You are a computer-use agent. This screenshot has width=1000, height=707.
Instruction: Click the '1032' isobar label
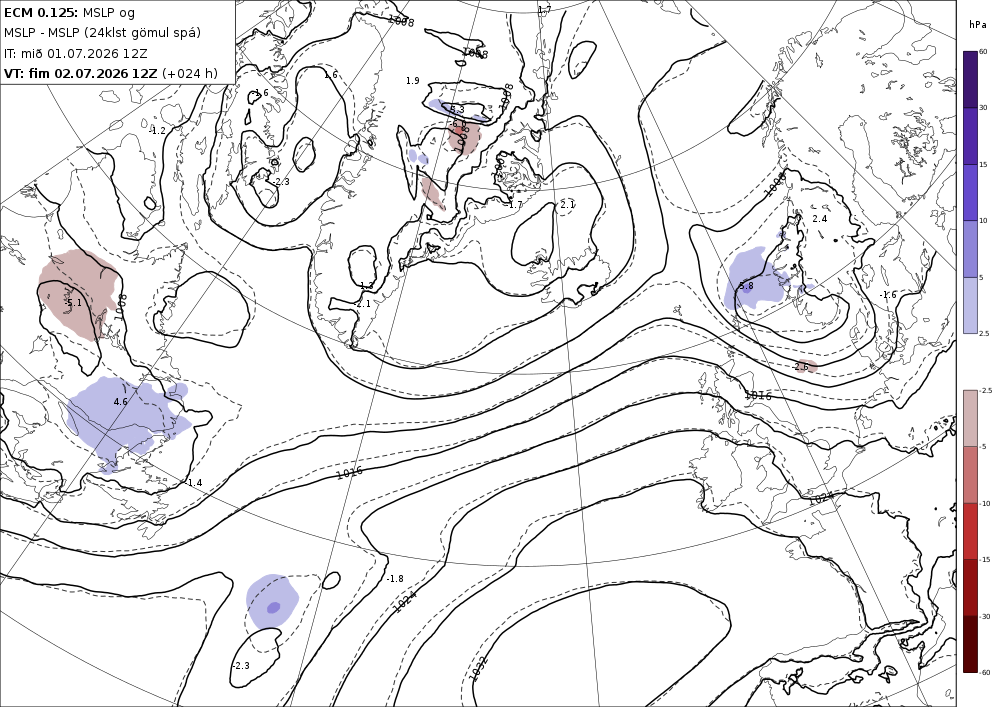479,667
